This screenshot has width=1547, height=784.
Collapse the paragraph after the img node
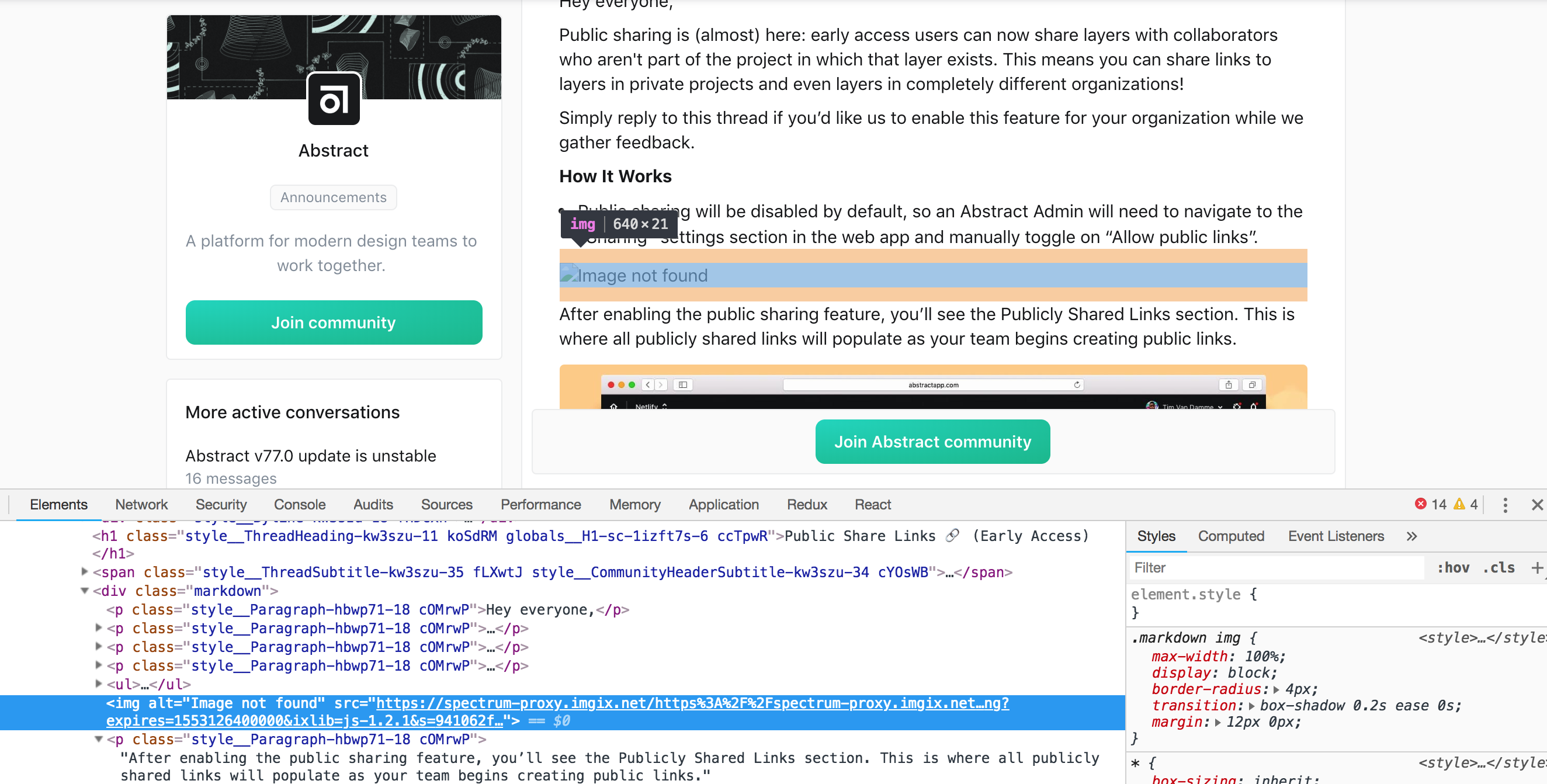click(99, 739)
